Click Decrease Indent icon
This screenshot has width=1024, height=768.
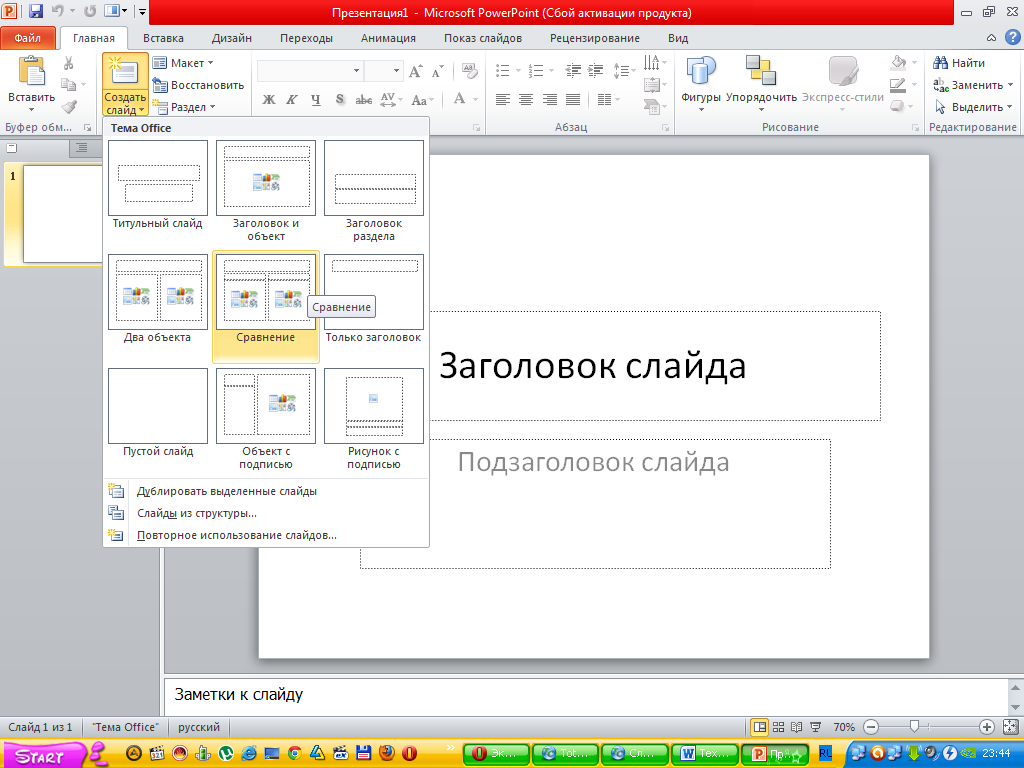[573, 71]
